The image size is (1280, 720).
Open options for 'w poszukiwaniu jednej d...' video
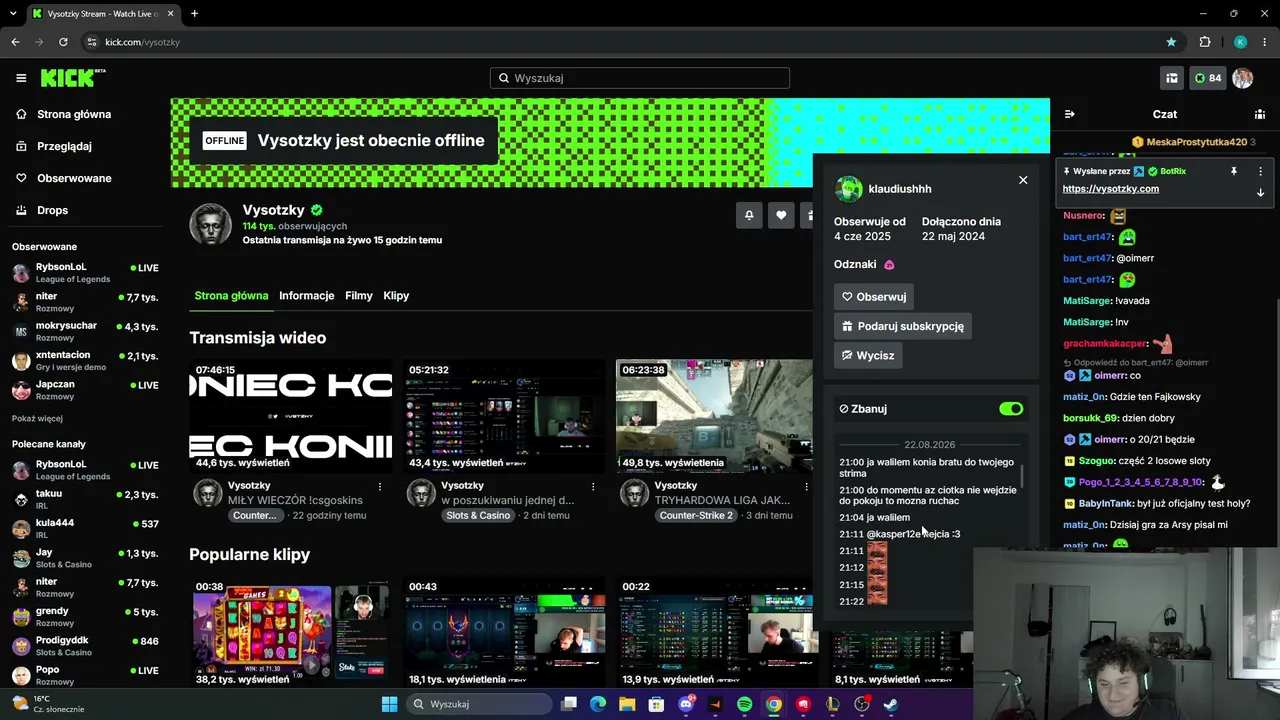point(593,486)
